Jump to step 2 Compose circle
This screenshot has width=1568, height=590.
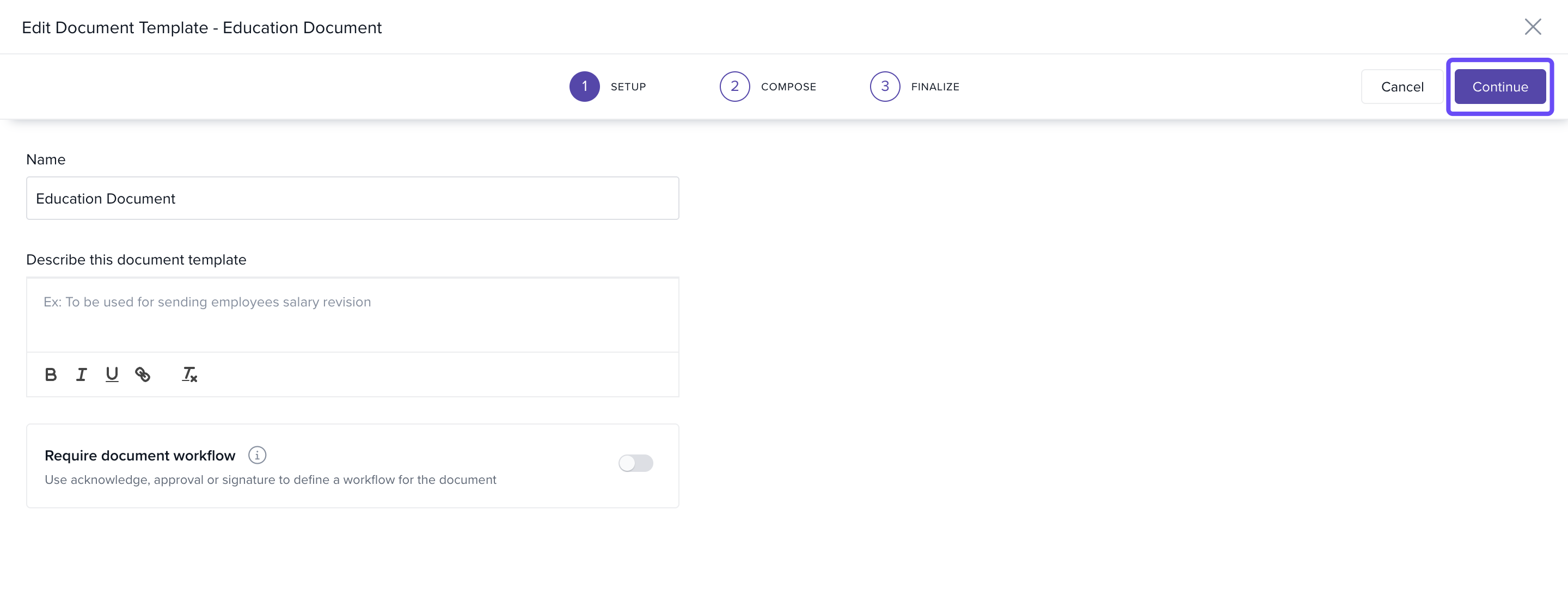coord(734,87)
